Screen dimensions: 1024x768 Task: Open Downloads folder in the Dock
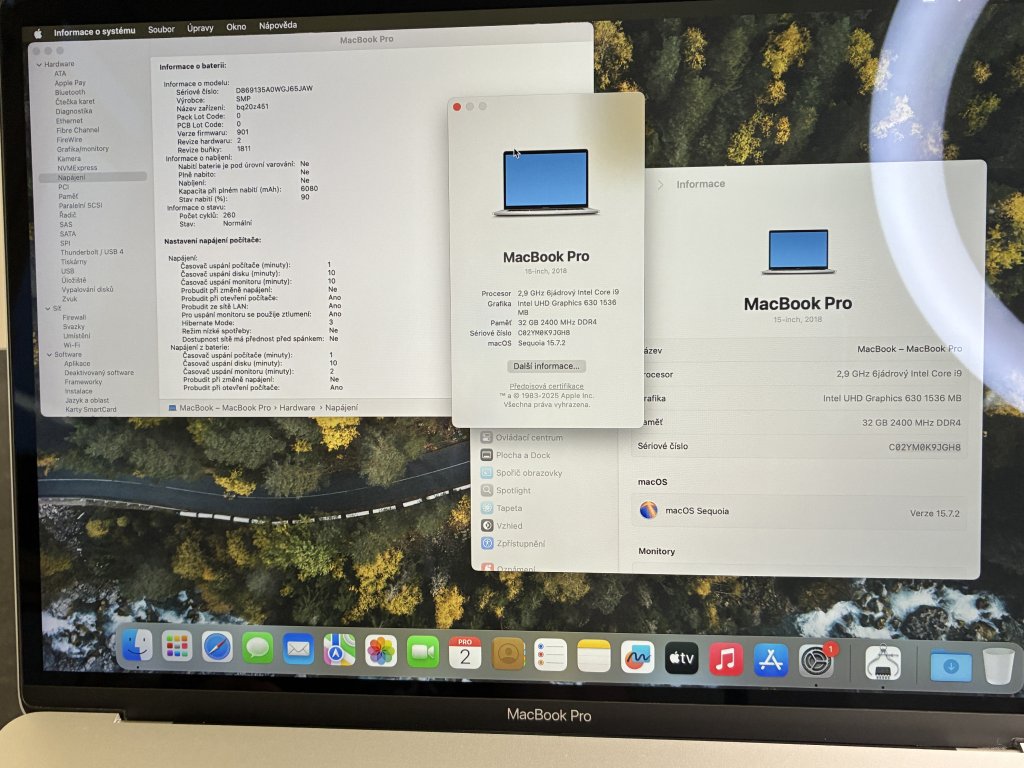tap(951, 666)
